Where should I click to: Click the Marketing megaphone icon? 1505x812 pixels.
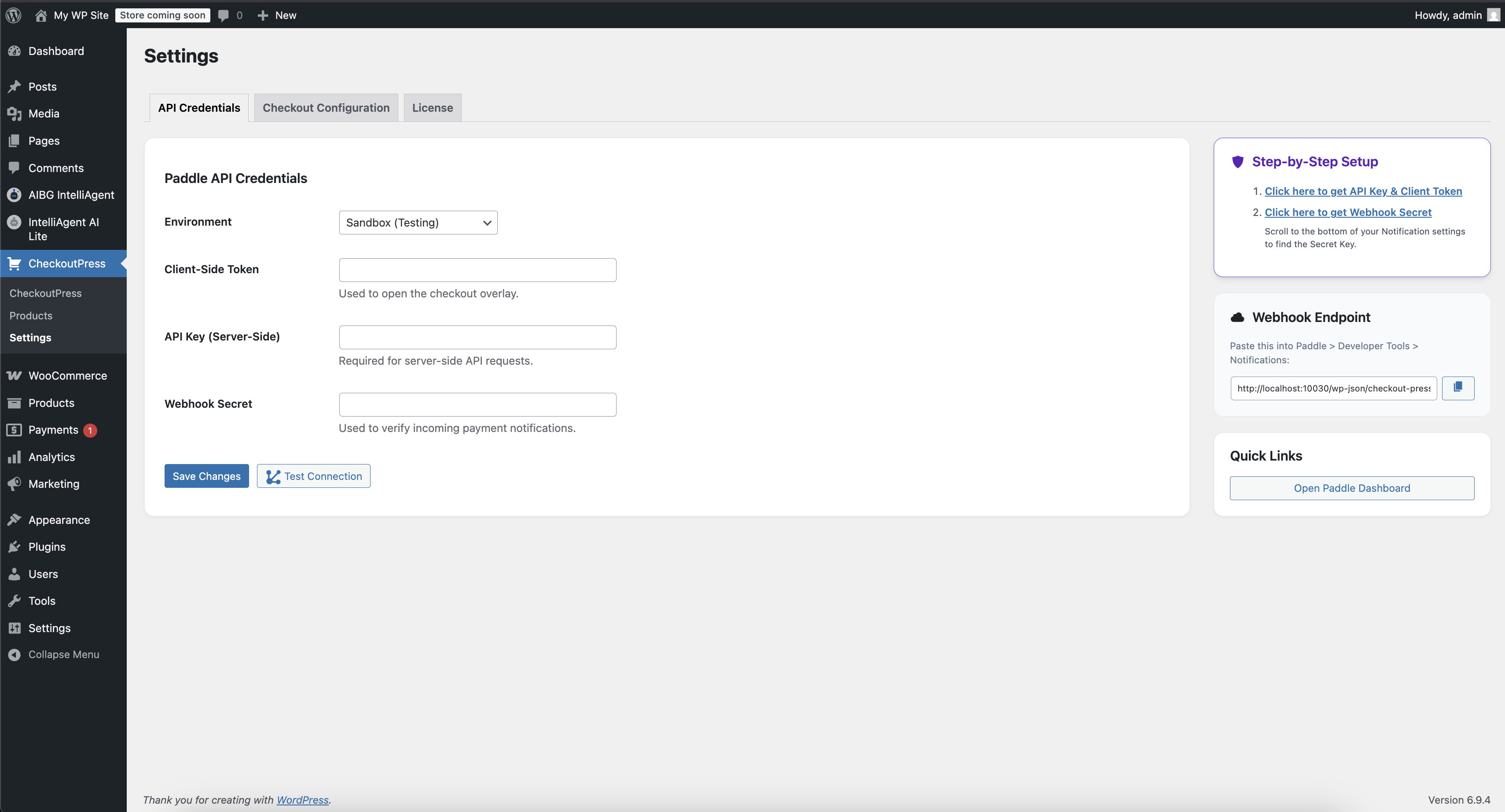pos(15,484)
